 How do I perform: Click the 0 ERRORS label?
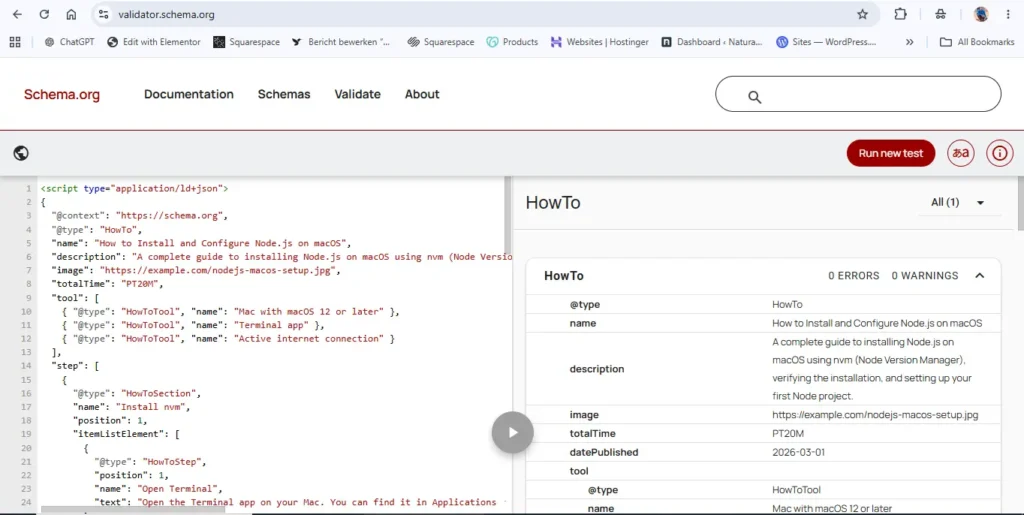(854, 275)
